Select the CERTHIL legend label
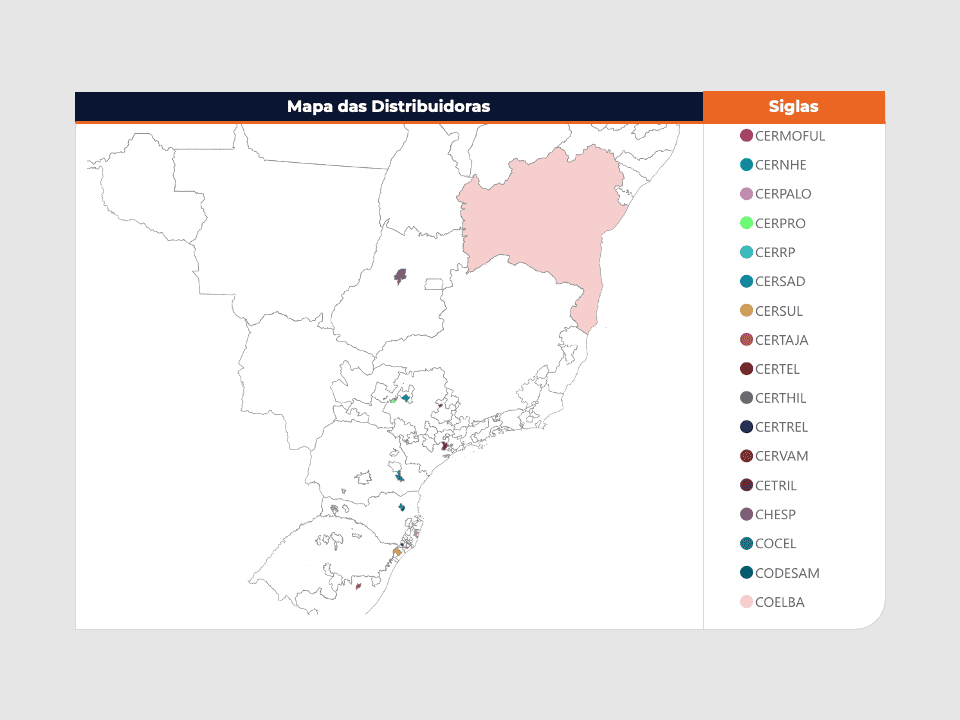 coord(781,398)
